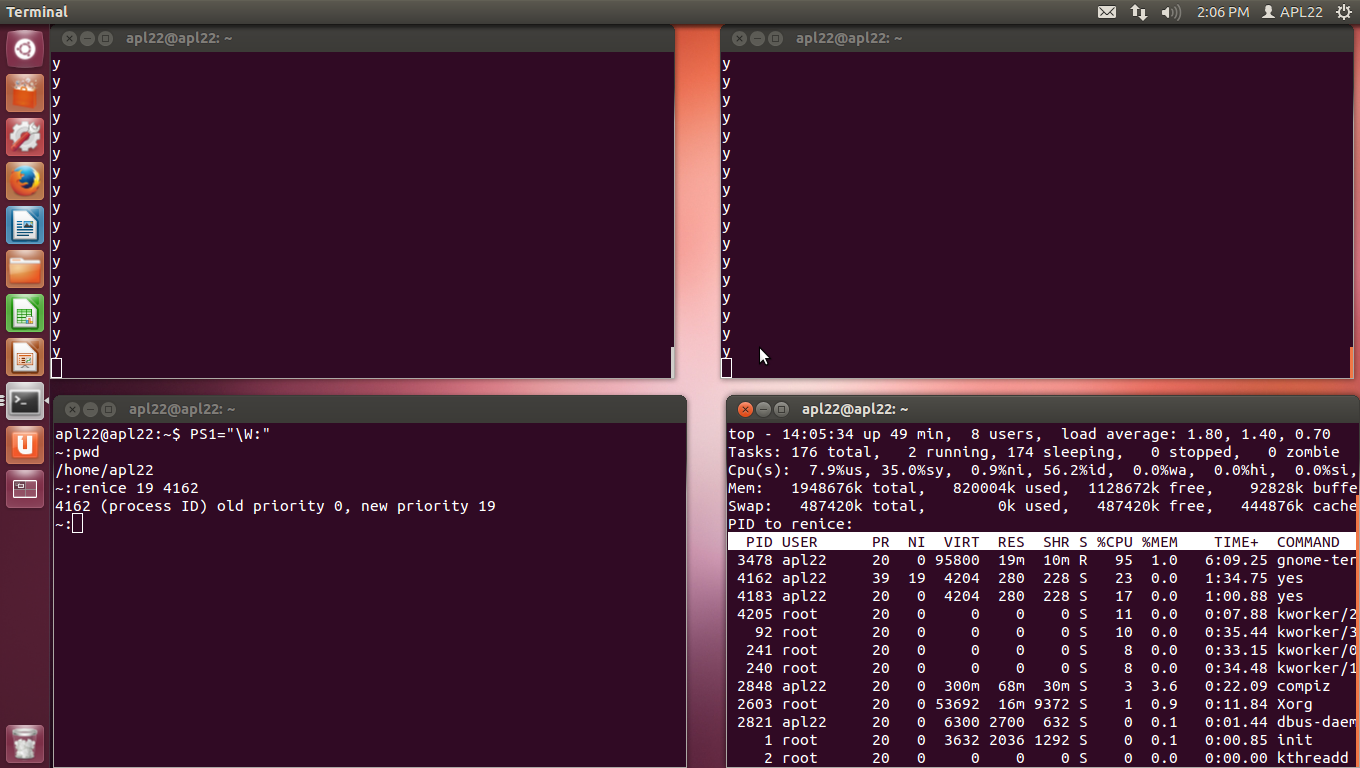Open the Files folder icon in launcher
The width and height of the screenshot is (1360, 768).
tap(25, 268)
